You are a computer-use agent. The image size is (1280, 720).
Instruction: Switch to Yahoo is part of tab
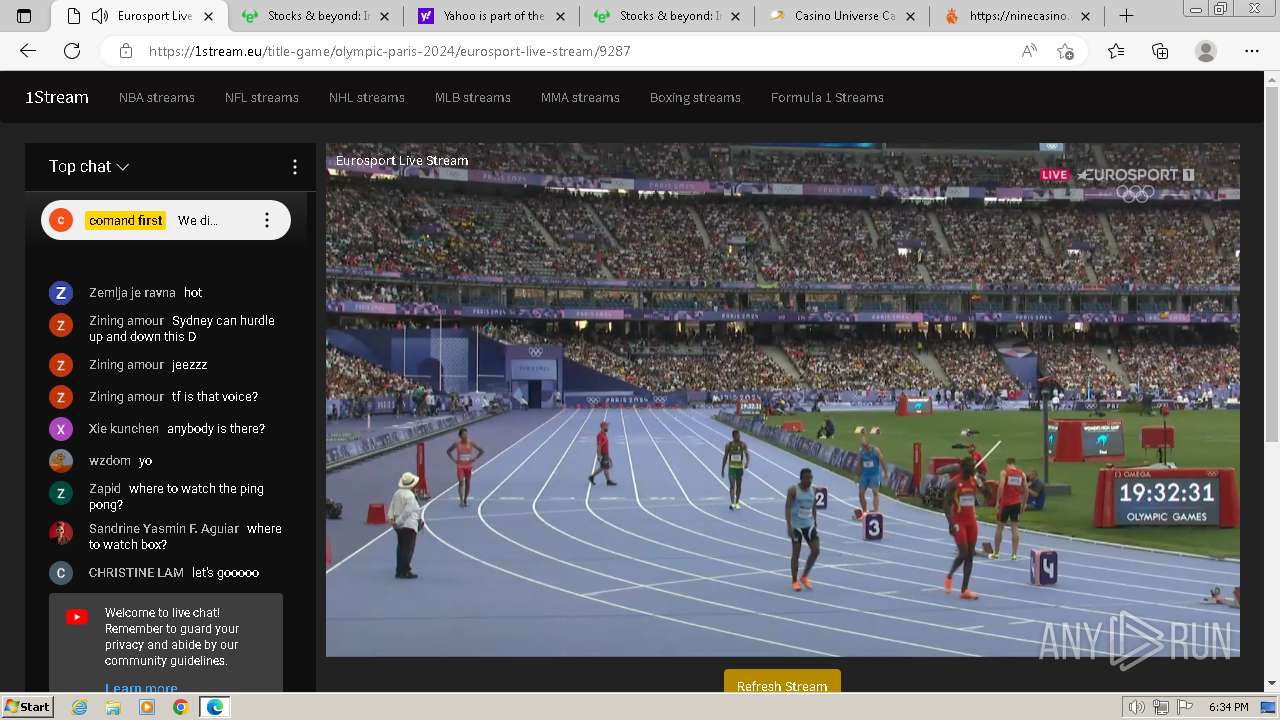point(491,16)
